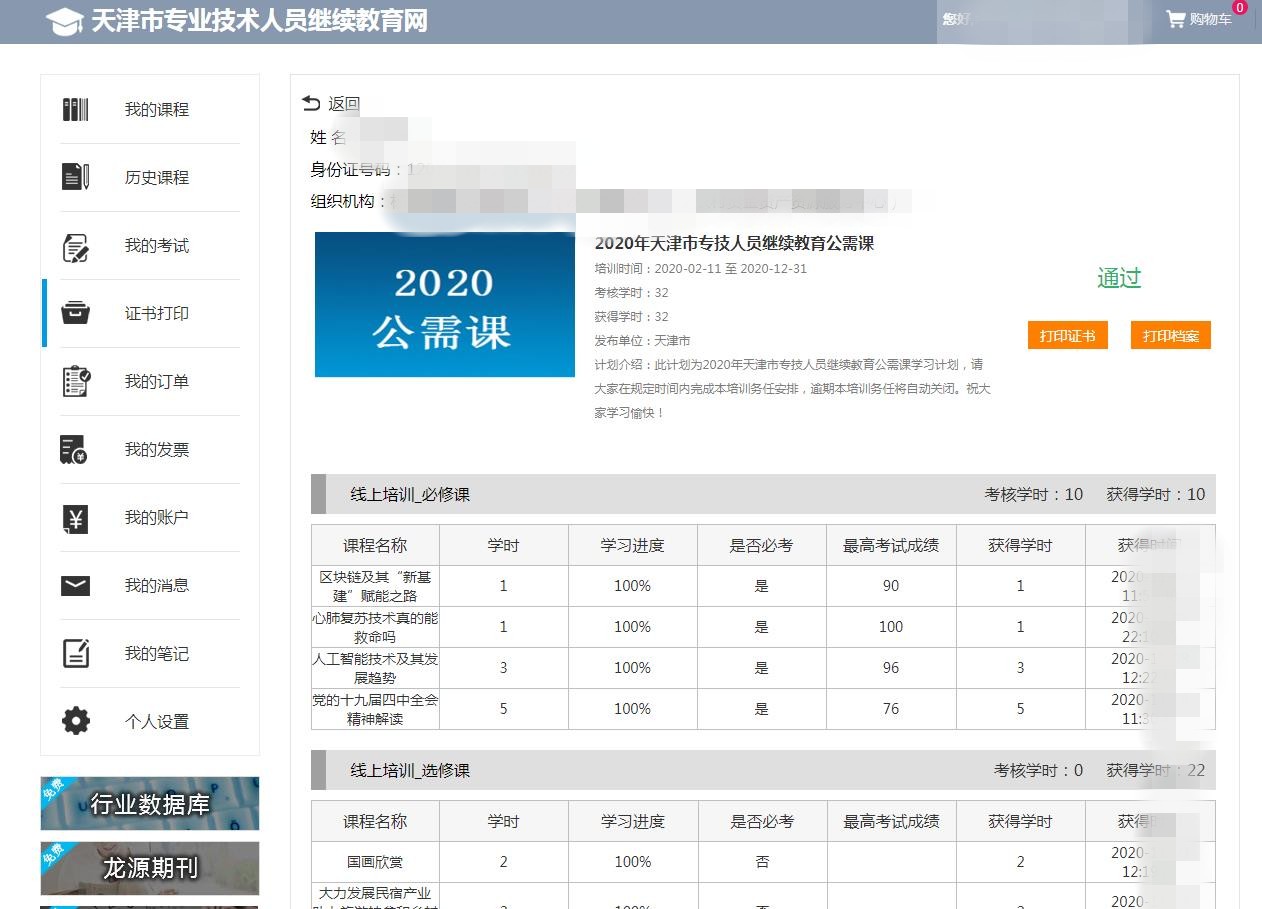Click the 2020年天津市专技人员继续教育公需课 title
This screenshot has width=1262, height=909.
click(734, 244)
